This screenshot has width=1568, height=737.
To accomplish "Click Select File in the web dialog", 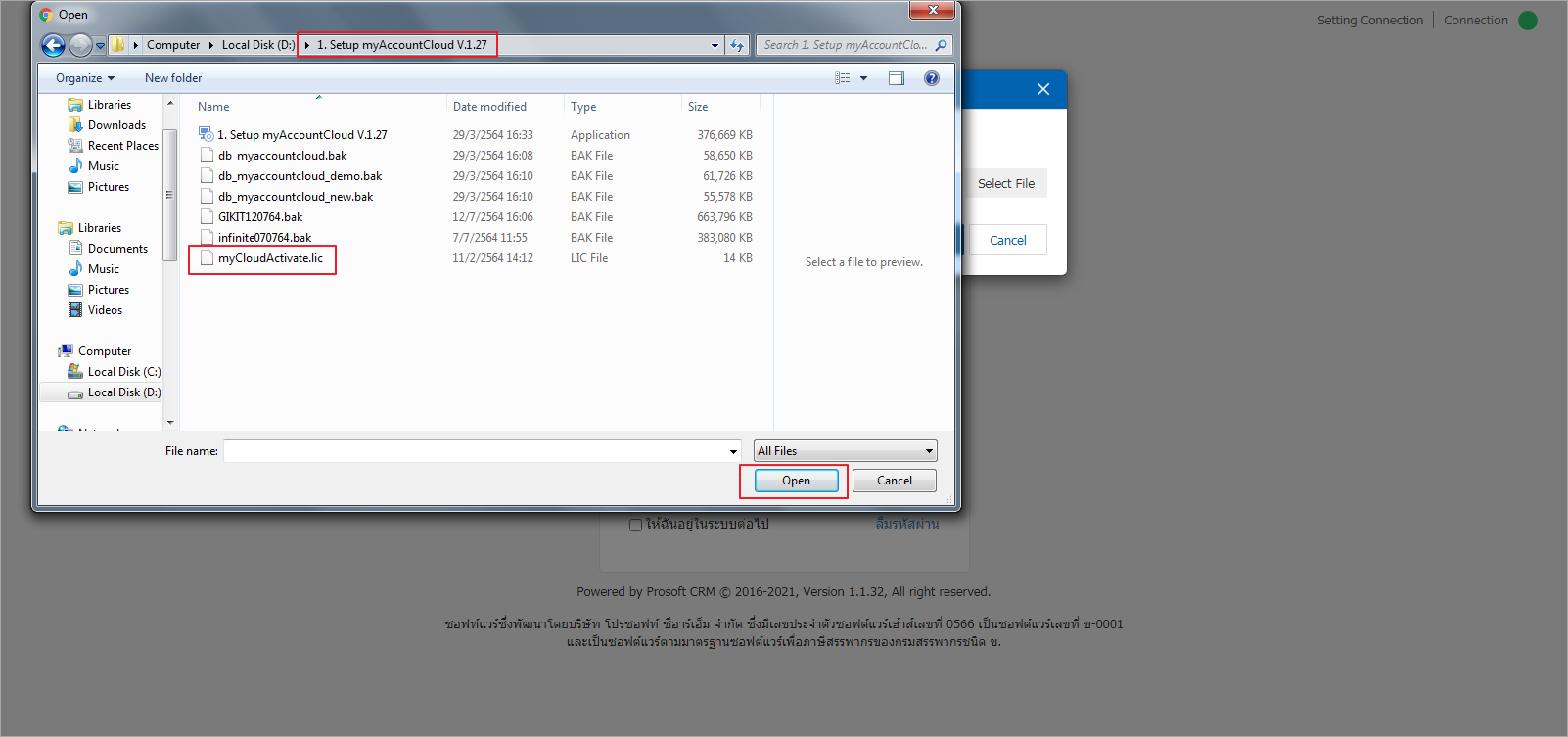I will pos(1006,184).
